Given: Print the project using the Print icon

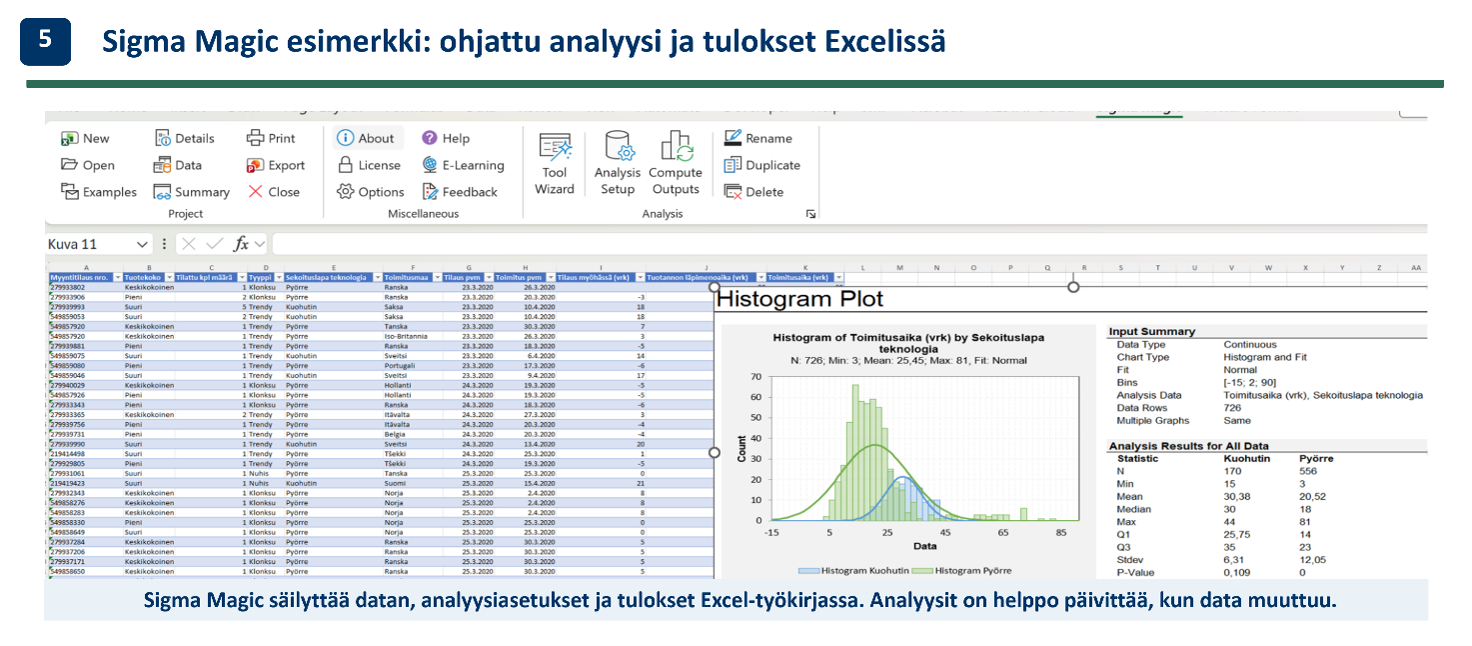Looking at the screenshot, I should pos(255,138).
